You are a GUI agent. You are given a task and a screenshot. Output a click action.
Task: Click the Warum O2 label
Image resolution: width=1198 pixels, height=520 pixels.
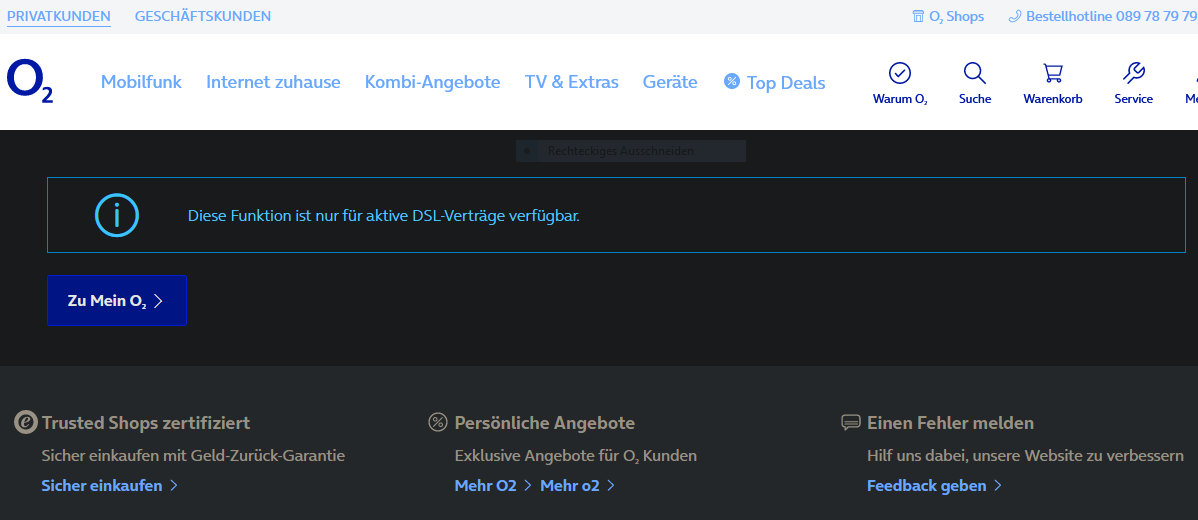900,99
